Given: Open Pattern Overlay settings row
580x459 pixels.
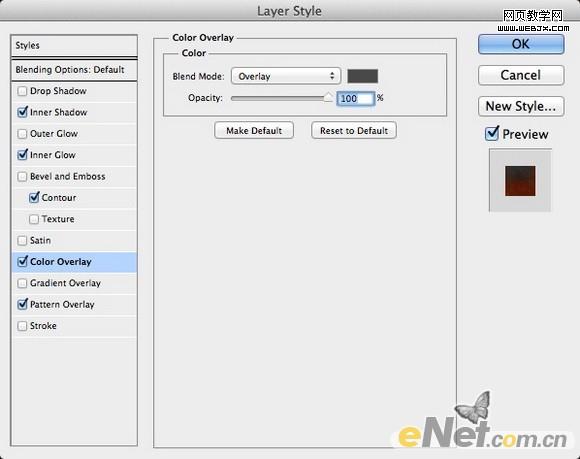Looking at the screenshot, I should [74, 305].
